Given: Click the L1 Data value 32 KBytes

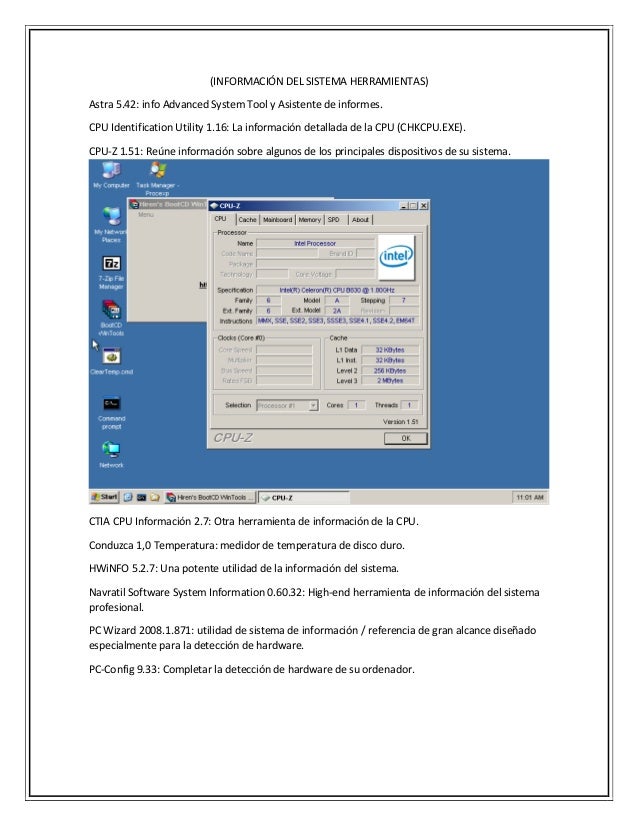Looking at the screenshot, I should click(x=390, y=350).
